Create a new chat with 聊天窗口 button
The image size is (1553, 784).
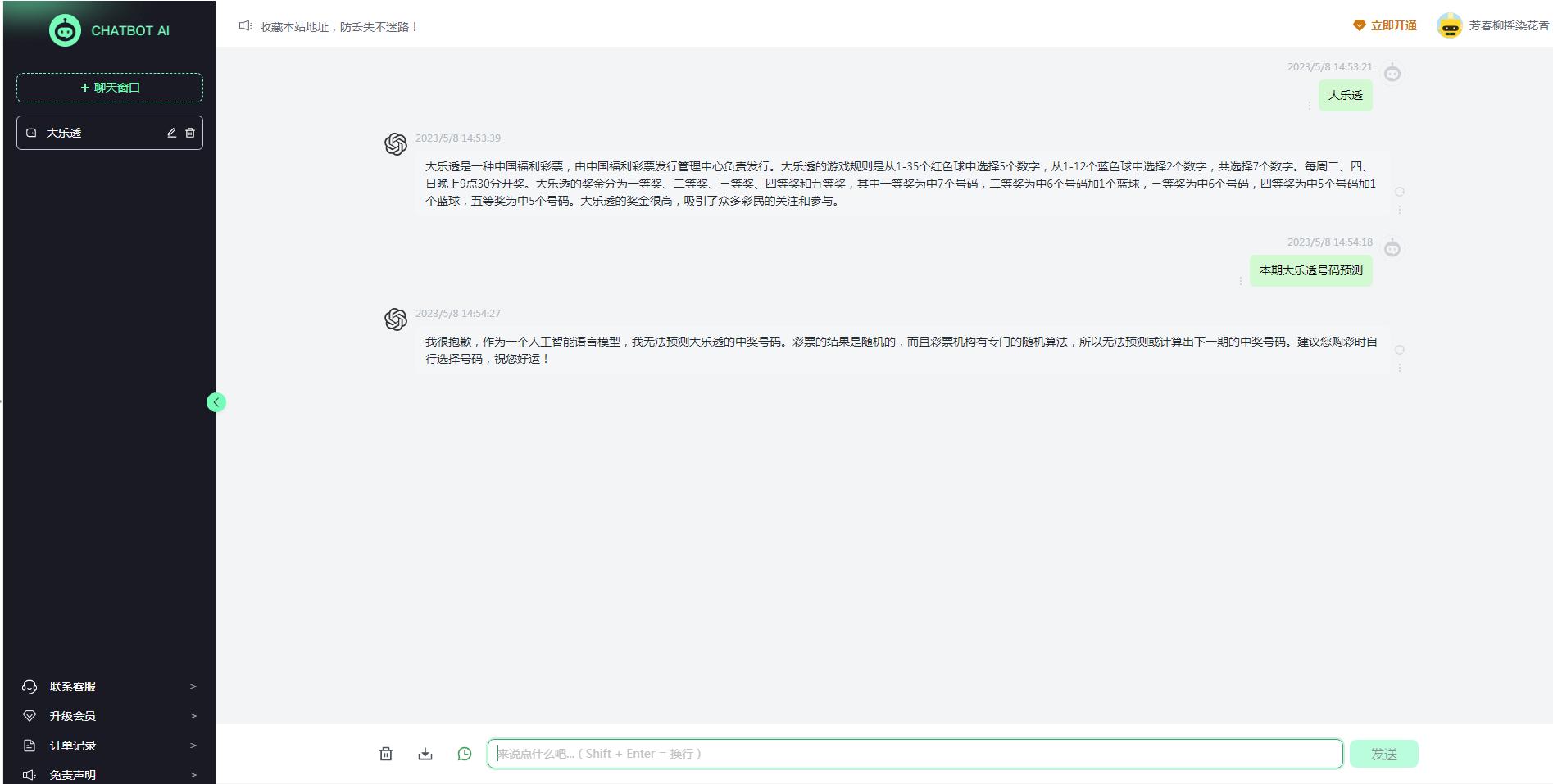point(110,88)
